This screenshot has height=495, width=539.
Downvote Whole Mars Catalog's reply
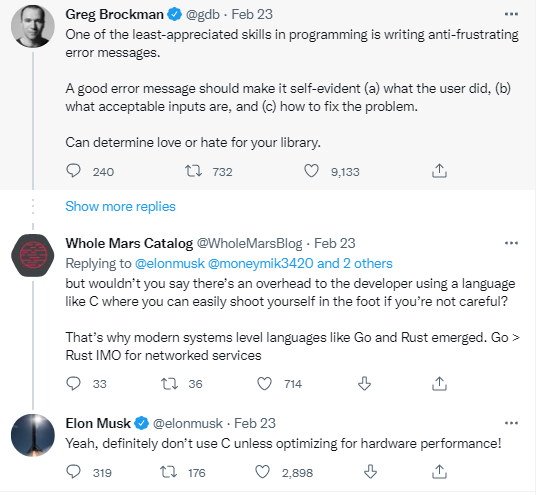tap(364, 383)
